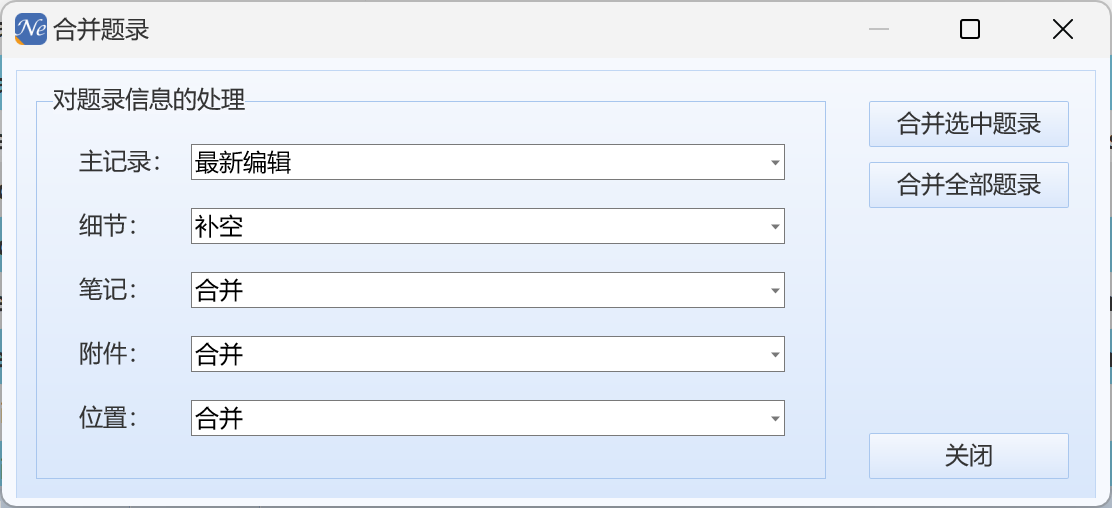Maximize the 合并题录 dialog window
This screenshot has height=508, width=1112.
(x=969, y=30)
